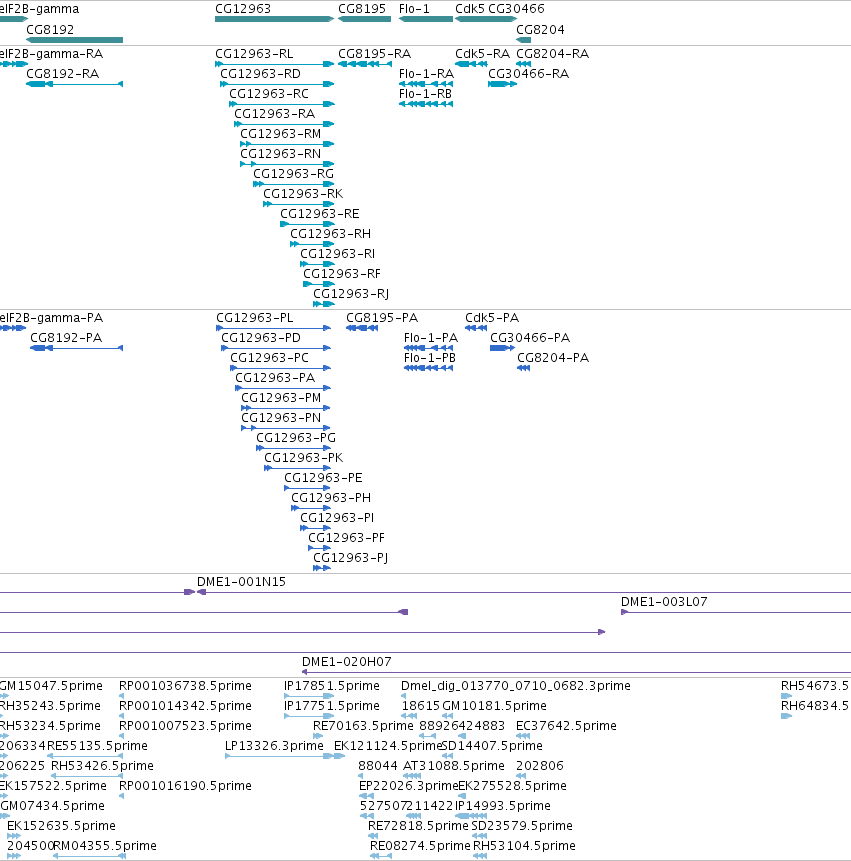Click the CG8195-RA transcript
This screenshot has width=851, height=861.
click(365, 64)
